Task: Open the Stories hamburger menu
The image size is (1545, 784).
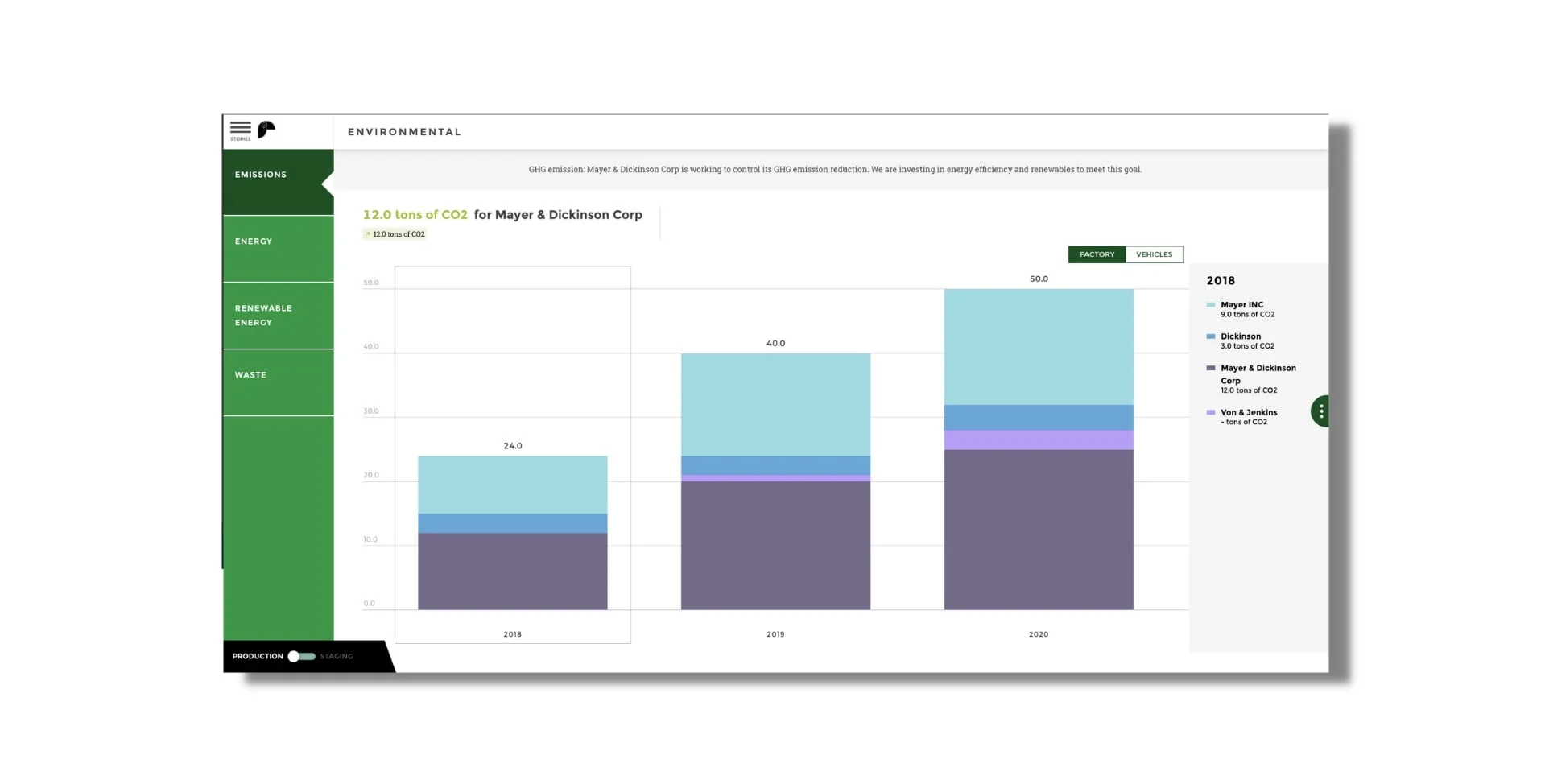Action: pyautogui.click(x=240, y=130)
